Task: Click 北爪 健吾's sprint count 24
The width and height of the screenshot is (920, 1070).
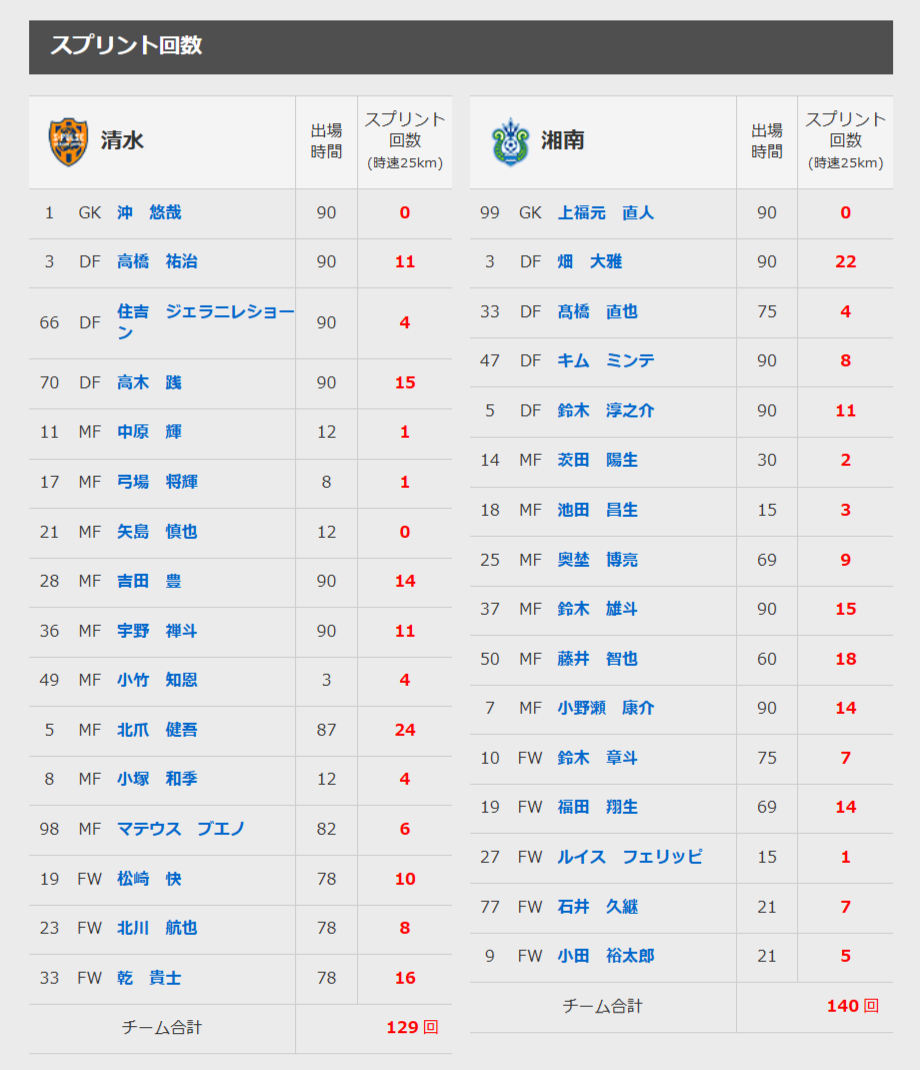Action: click(405, 730)
